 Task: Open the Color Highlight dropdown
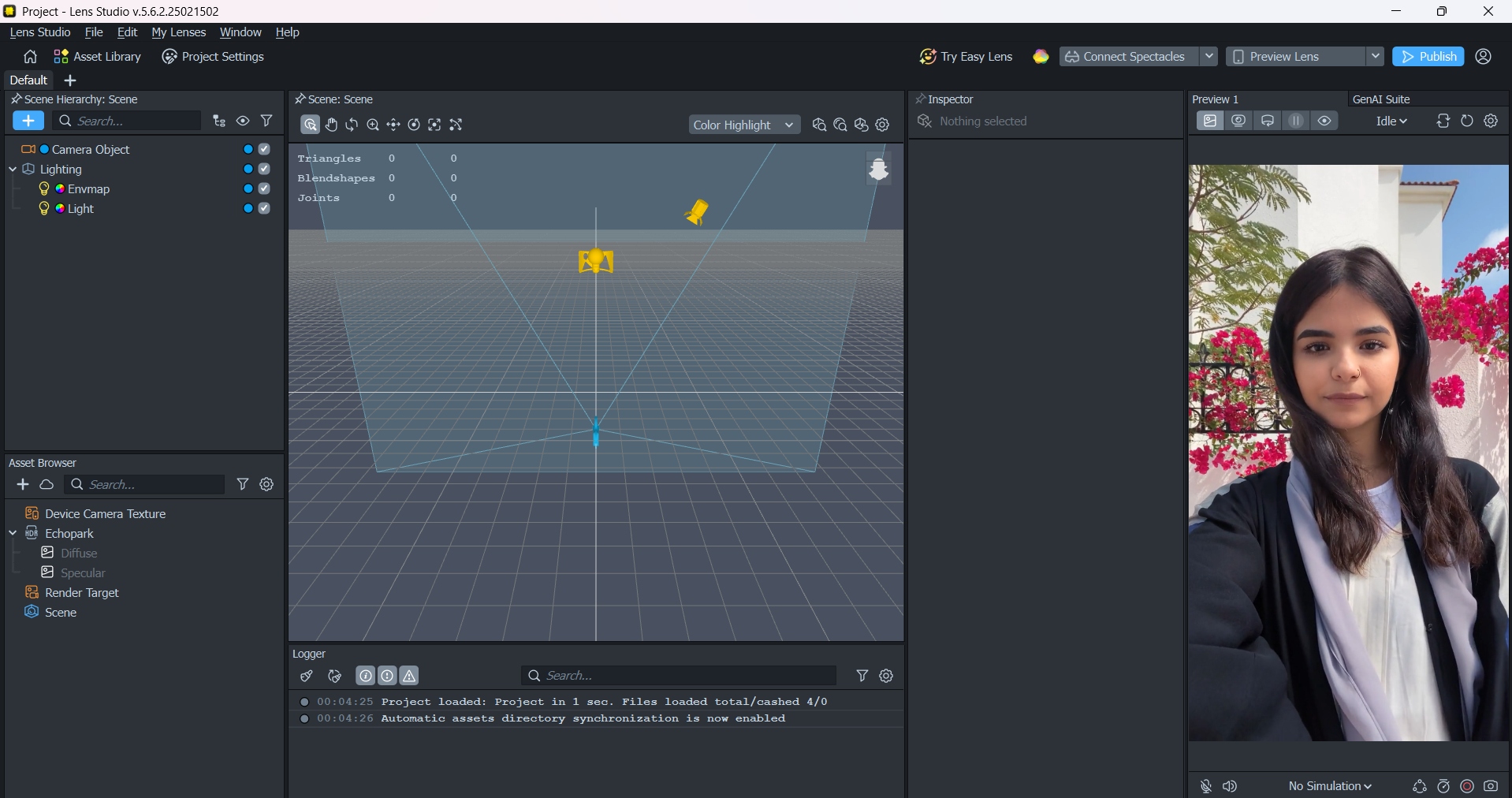(x=743, y=125)
